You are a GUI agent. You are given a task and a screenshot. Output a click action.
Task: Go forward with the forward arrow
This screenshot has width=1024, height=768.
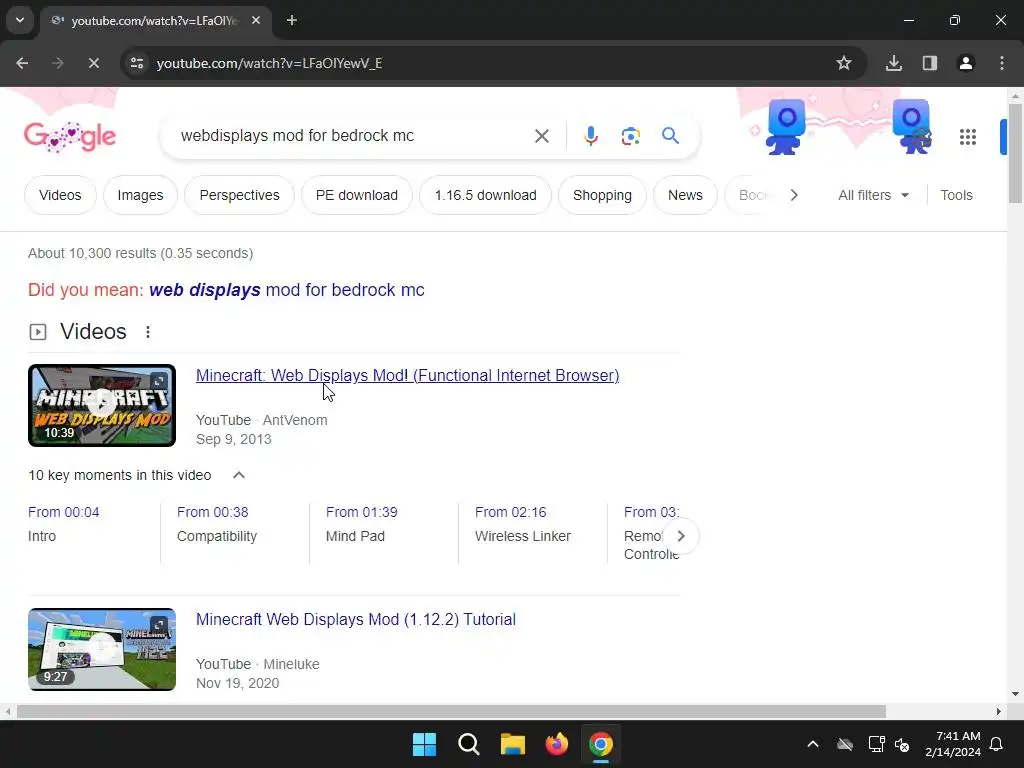[58, 63]
